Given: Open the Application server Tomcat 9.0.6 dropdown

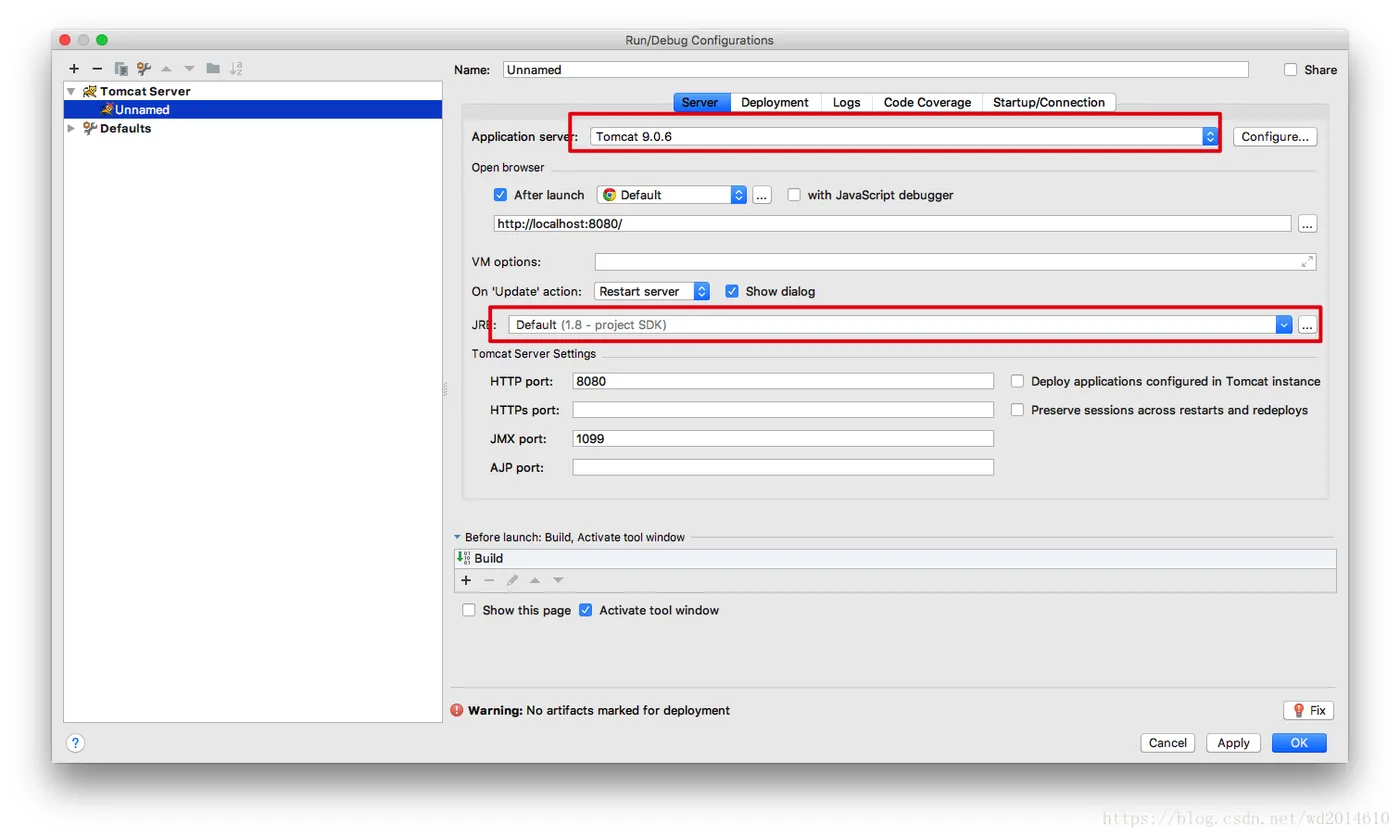Looking at the screenshot, I should [x=904, y=136].
